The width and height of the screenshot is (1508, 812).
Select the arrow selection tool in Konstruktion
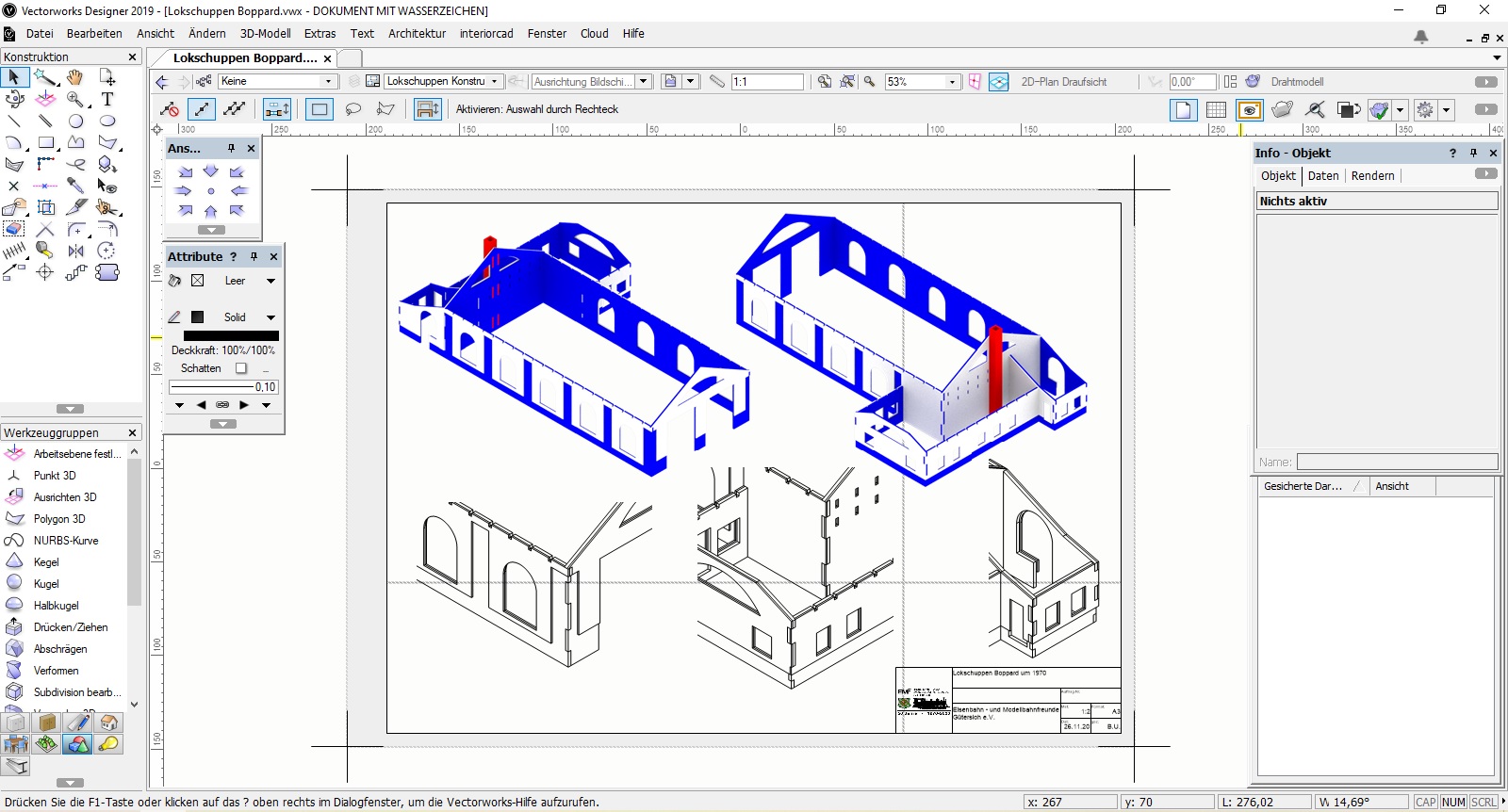(x=14, y=77)
